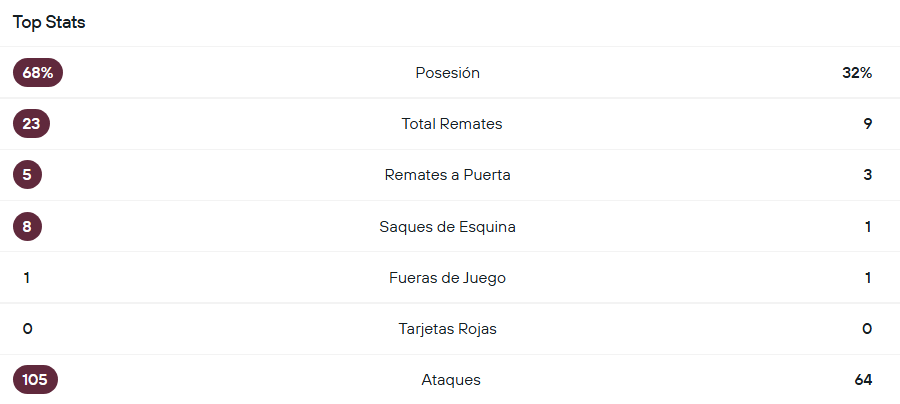Click the 8 corner kicks badge
Viewport: 900px width, 404px height.
point(27,227)
